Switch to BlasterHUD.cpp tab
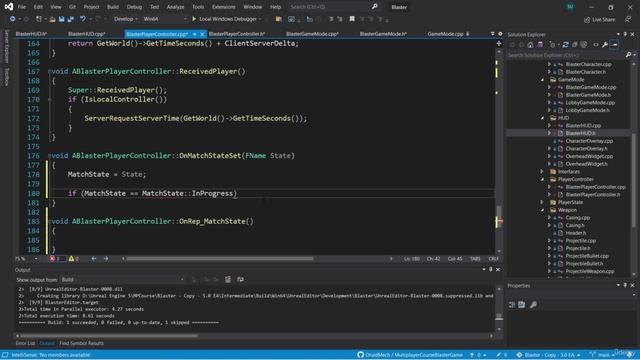Screen dimensions: 640x360 pyautogui.click(x=87, y=34)
